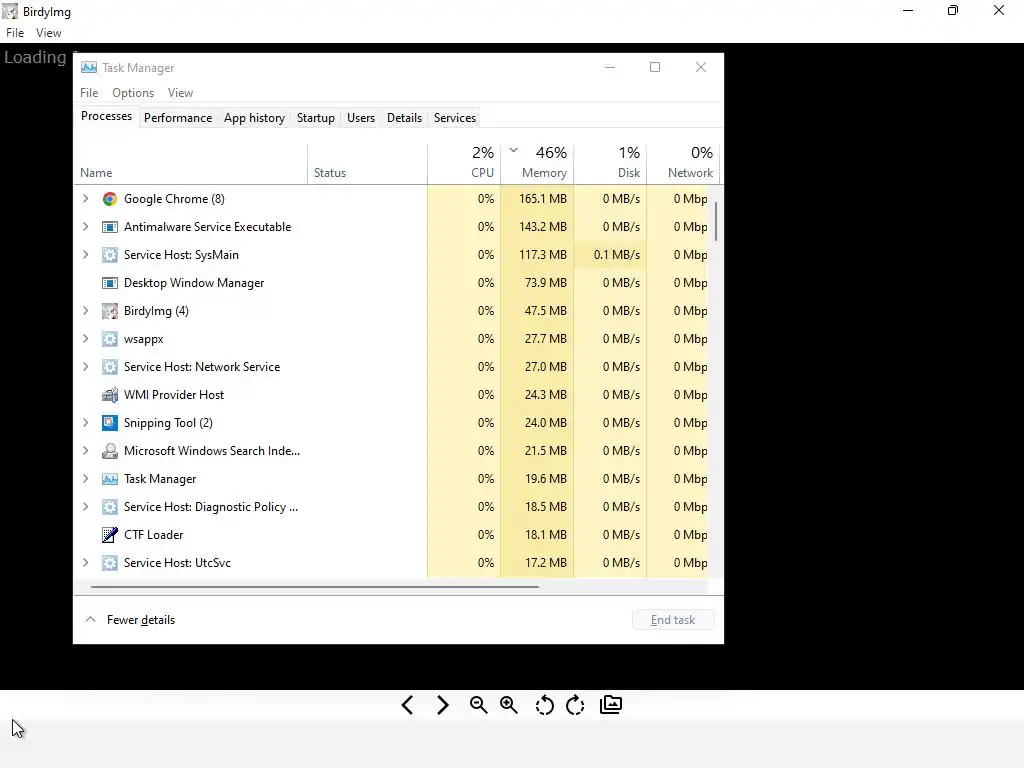
Task: Click the Desktop Window Manager icon
Action: [110, 283]
